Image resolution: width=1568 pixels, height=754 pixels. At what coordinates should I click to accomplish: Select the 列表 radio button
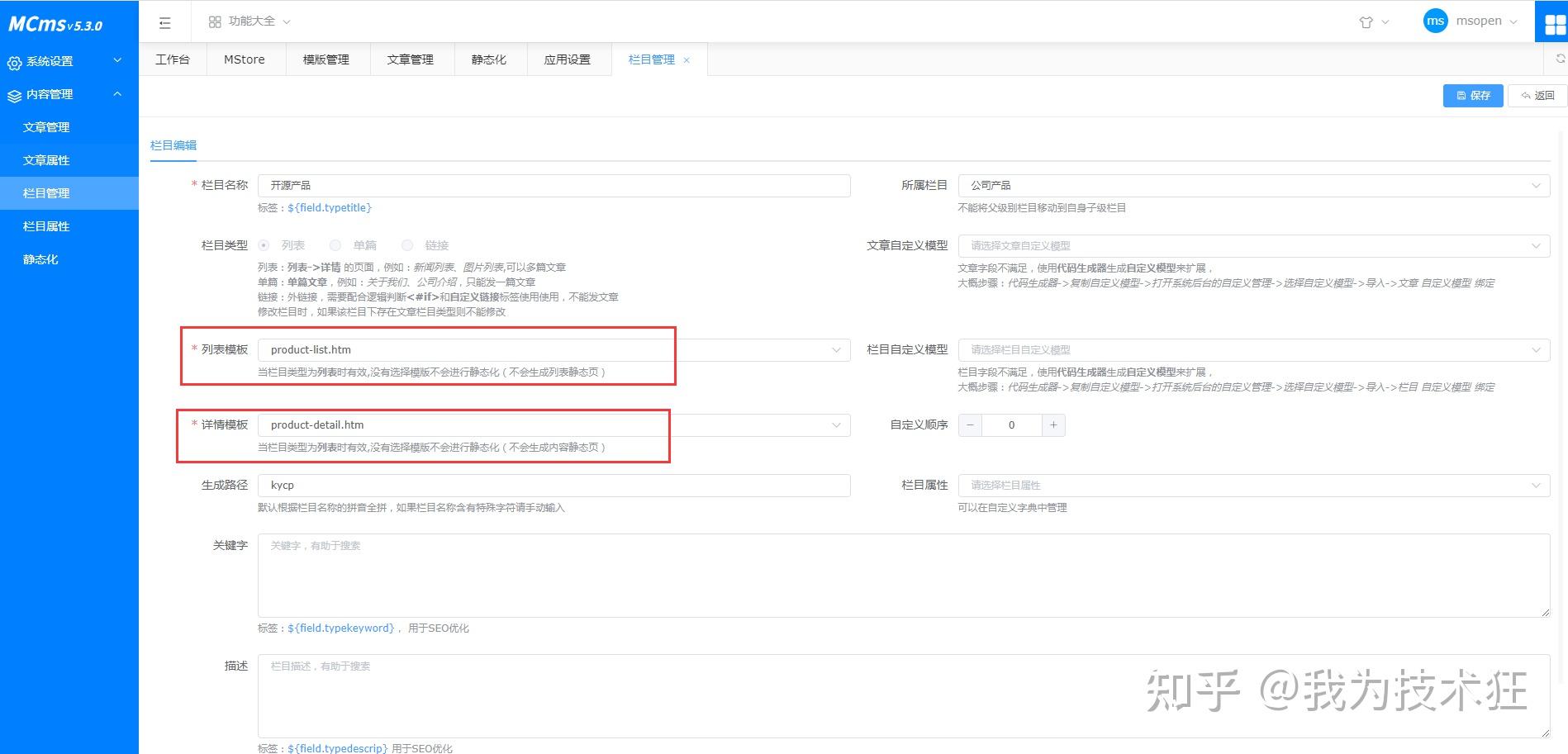[x=264, y=245]
